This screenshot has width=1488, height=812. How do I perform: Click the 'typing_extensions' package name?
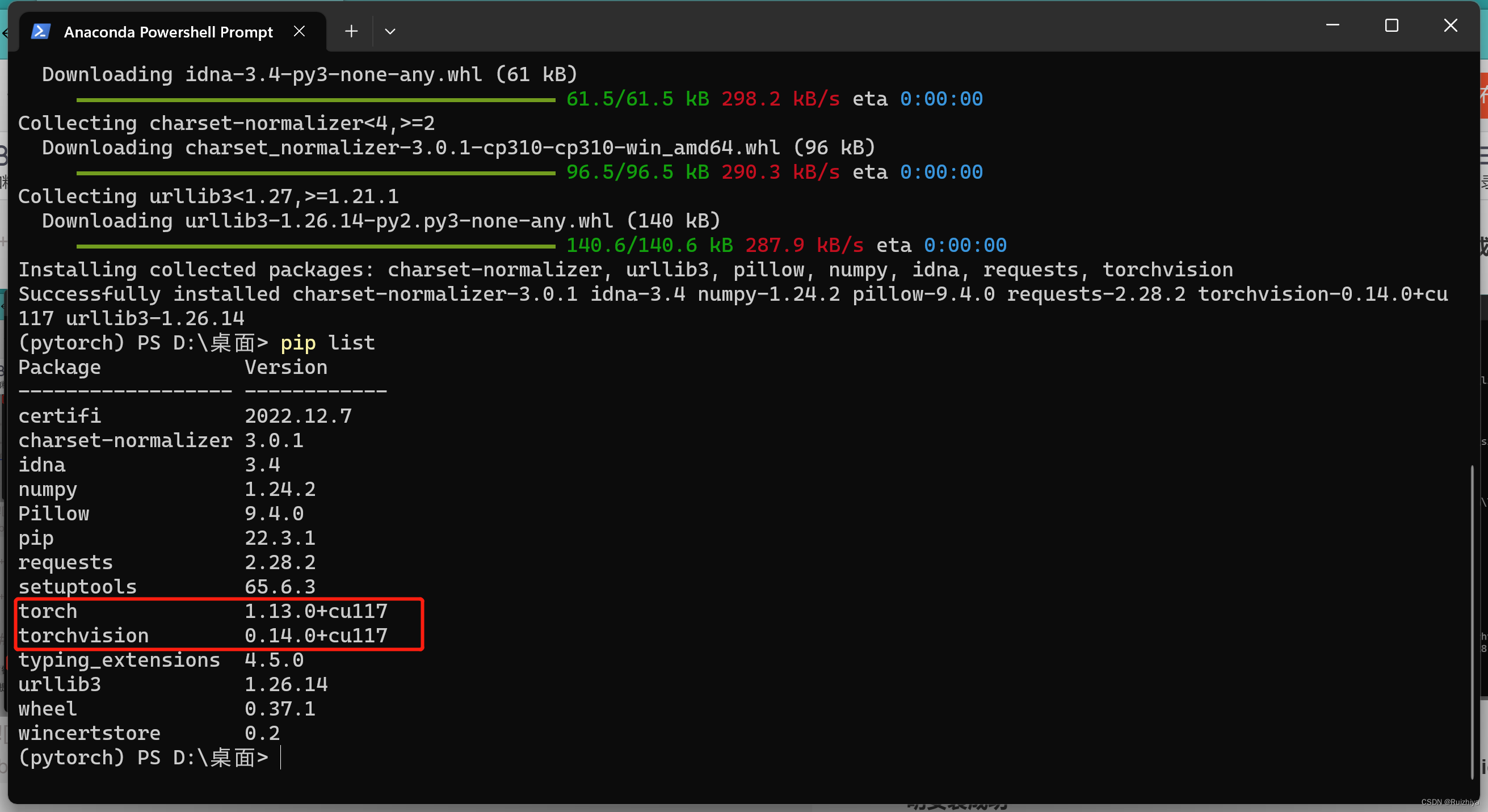tap(120, 660)
